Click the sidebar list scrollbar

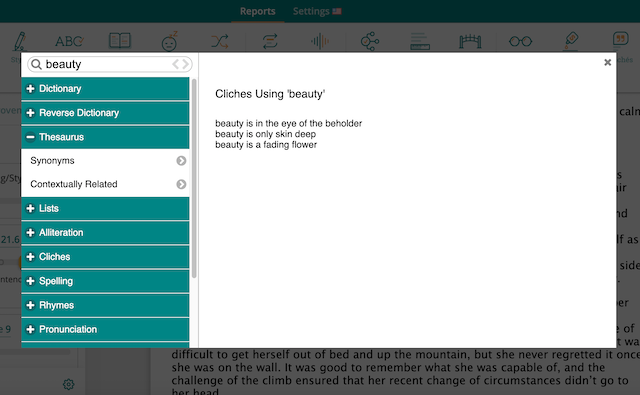click(x=194, y=178)
